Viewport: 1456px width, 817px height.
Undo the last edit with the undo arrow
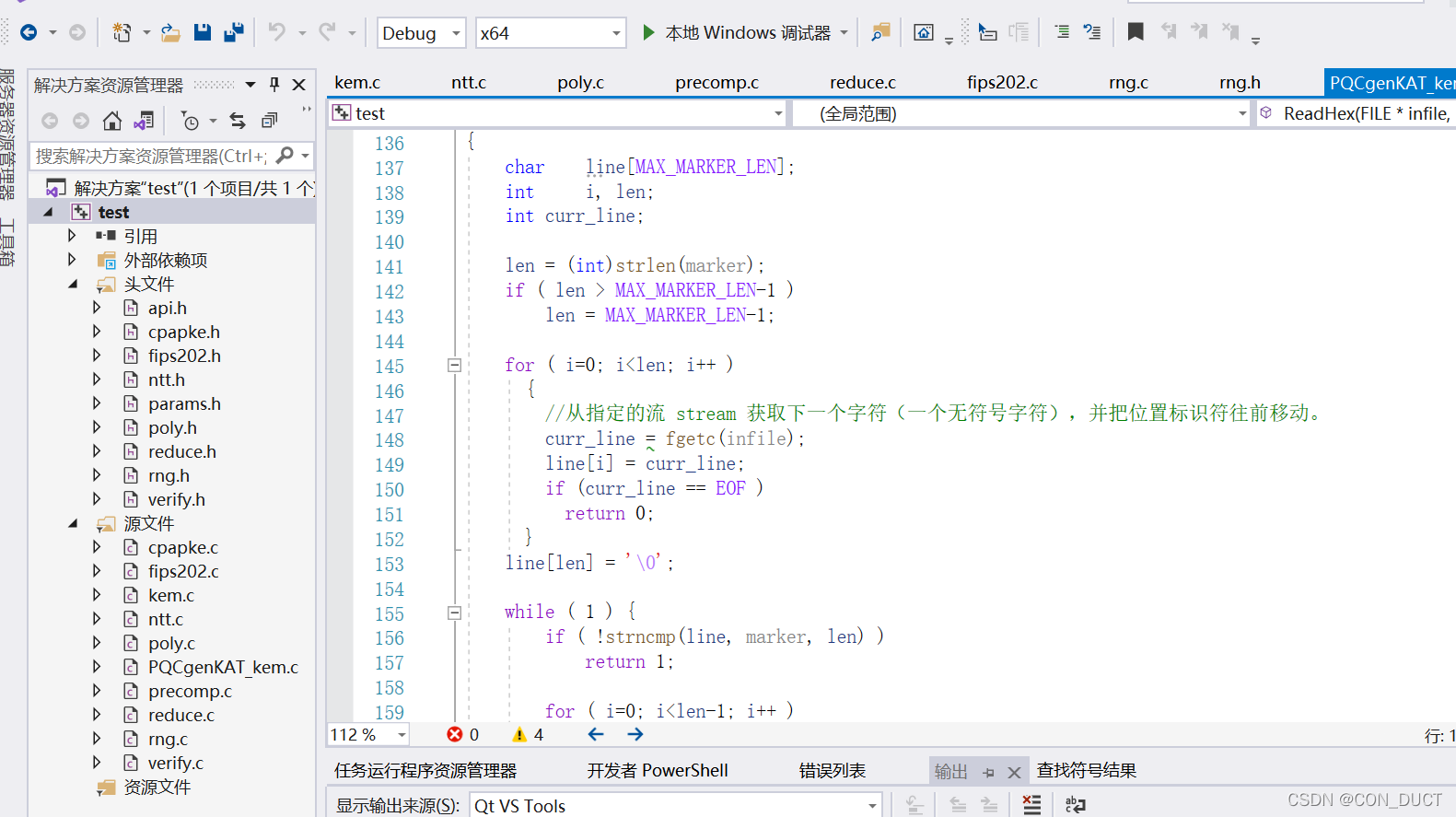[x=277, y=32]
